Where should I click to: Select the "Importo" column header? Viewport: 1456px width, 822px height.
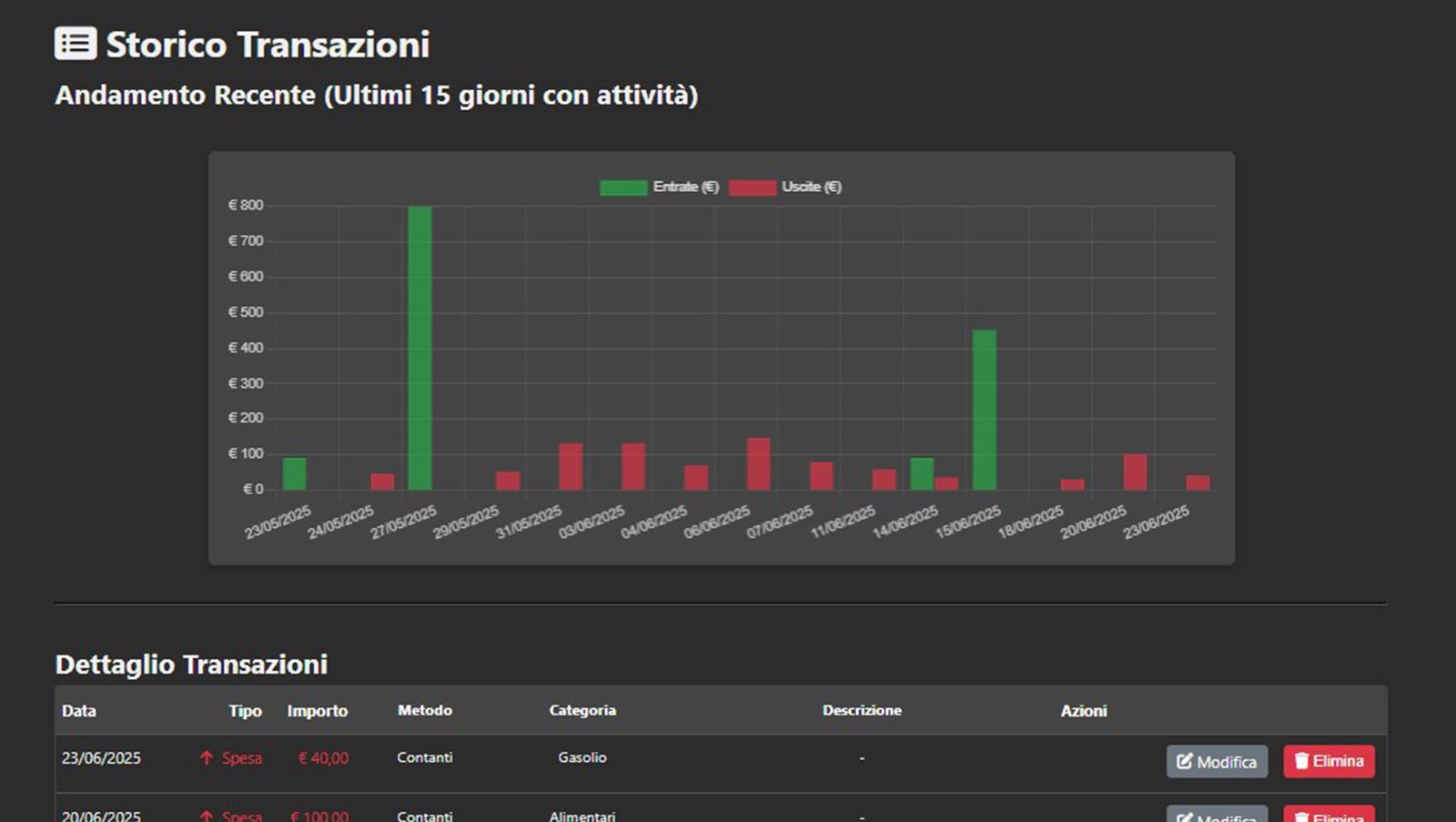pos(318,711)
